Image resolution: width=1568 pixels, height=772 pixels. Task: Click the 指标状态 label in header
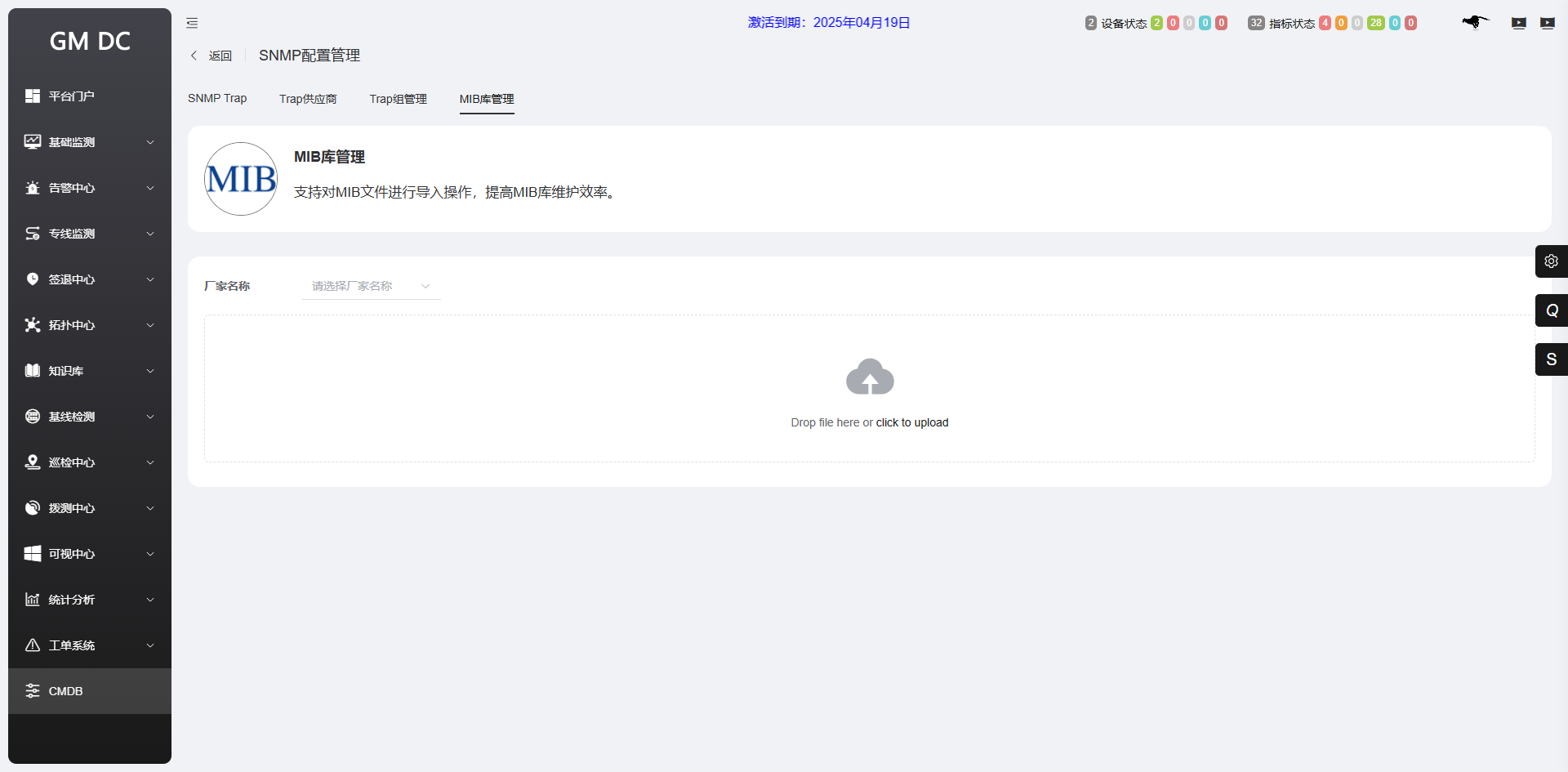(1292, 24)
